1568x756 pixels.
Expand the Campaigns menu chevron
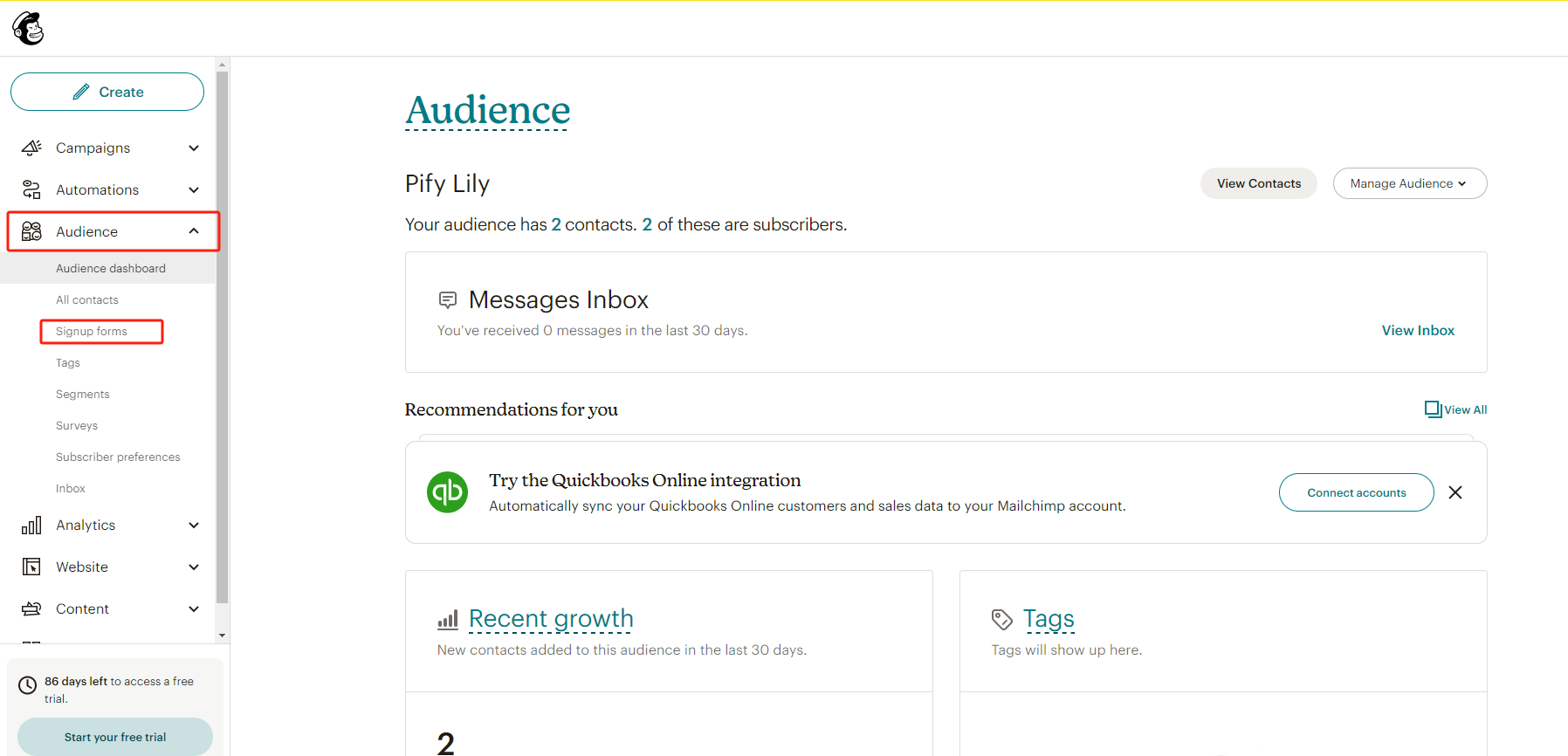tap(194, 148)
